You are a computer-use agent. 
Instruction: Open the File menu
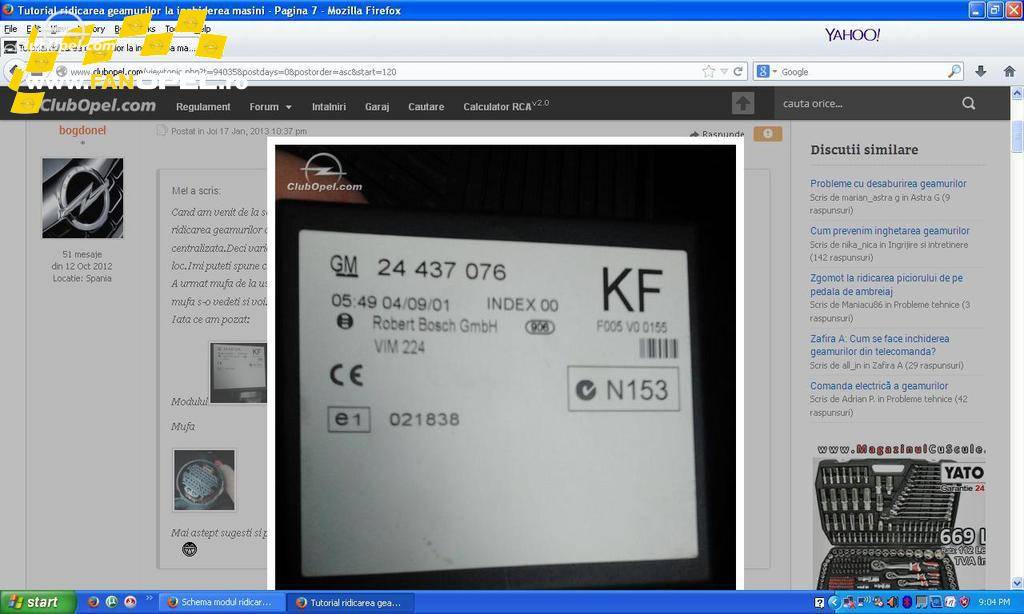(x=10, y=29)
